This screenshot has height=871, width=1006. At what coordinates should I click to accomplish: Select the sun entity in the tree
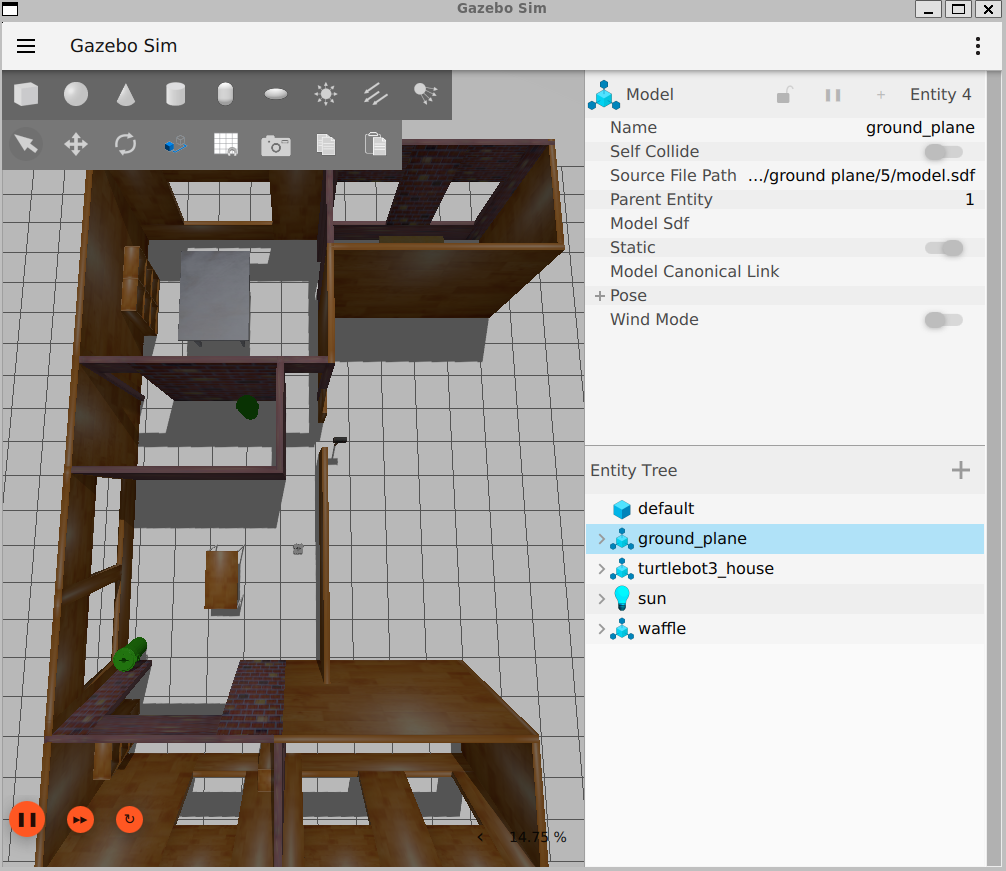651,599
